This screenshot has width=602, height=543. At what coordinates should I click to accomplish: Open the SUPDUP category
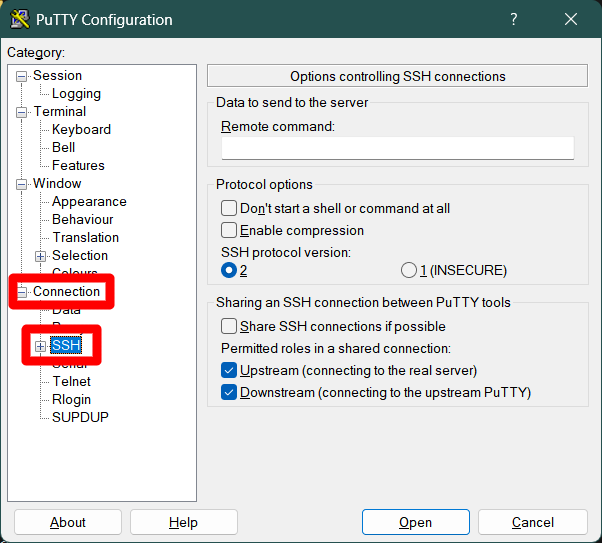80,417
